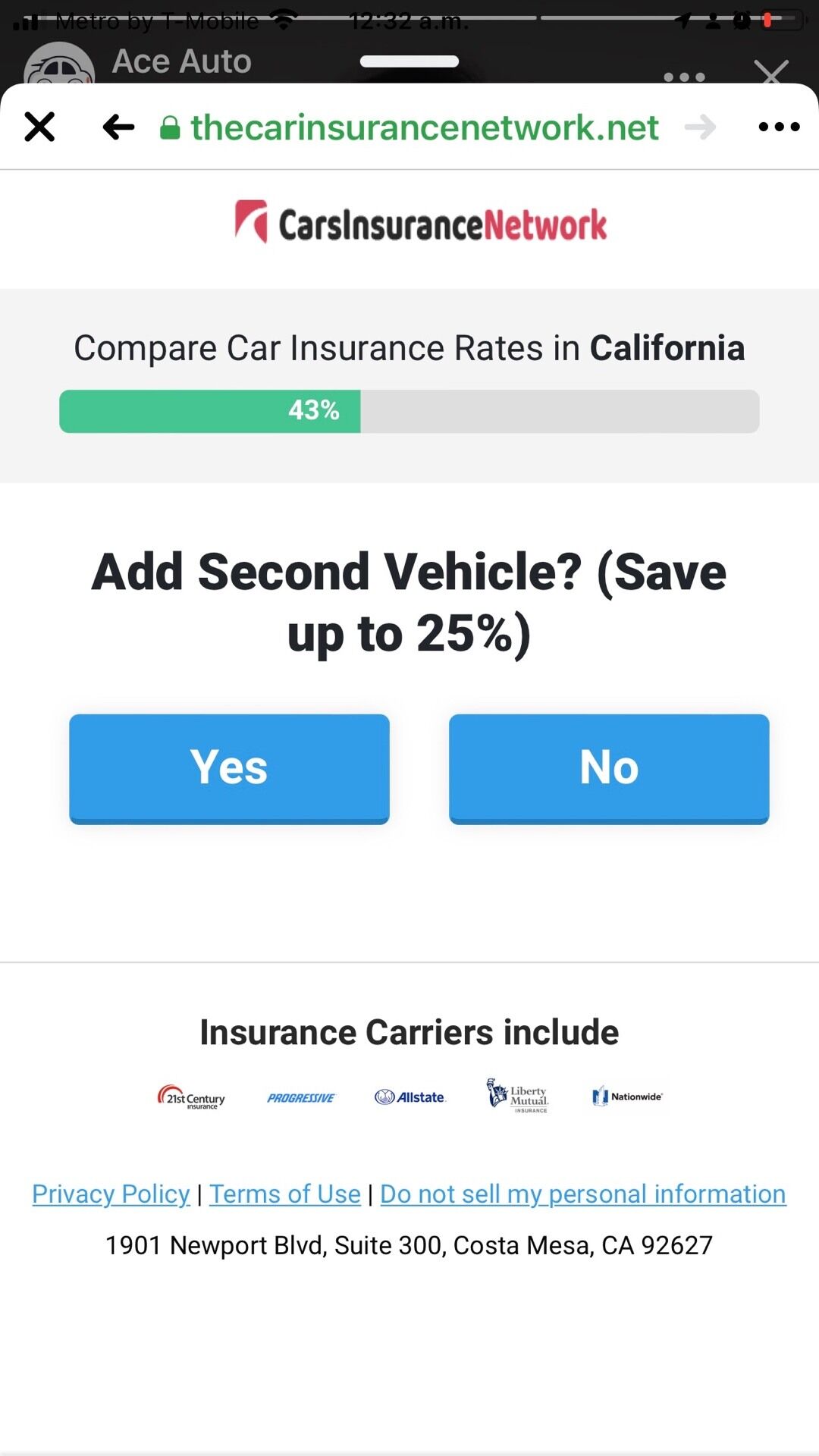Tap the Progressive carrier logo

point(301,1097)
